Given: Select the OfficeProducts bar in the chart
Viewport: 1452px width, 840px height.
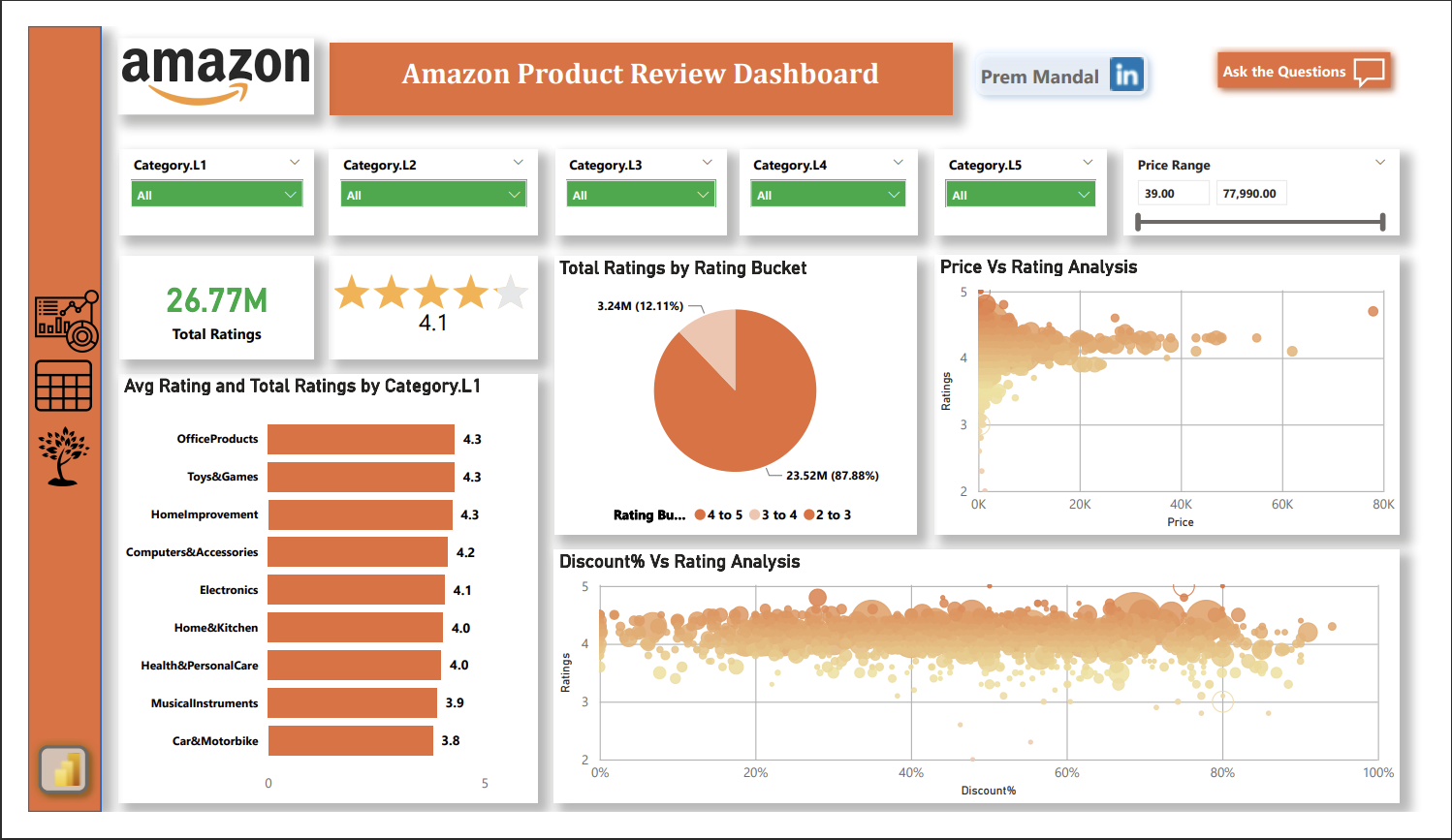Looking at the screenshot, I should 361,439.
